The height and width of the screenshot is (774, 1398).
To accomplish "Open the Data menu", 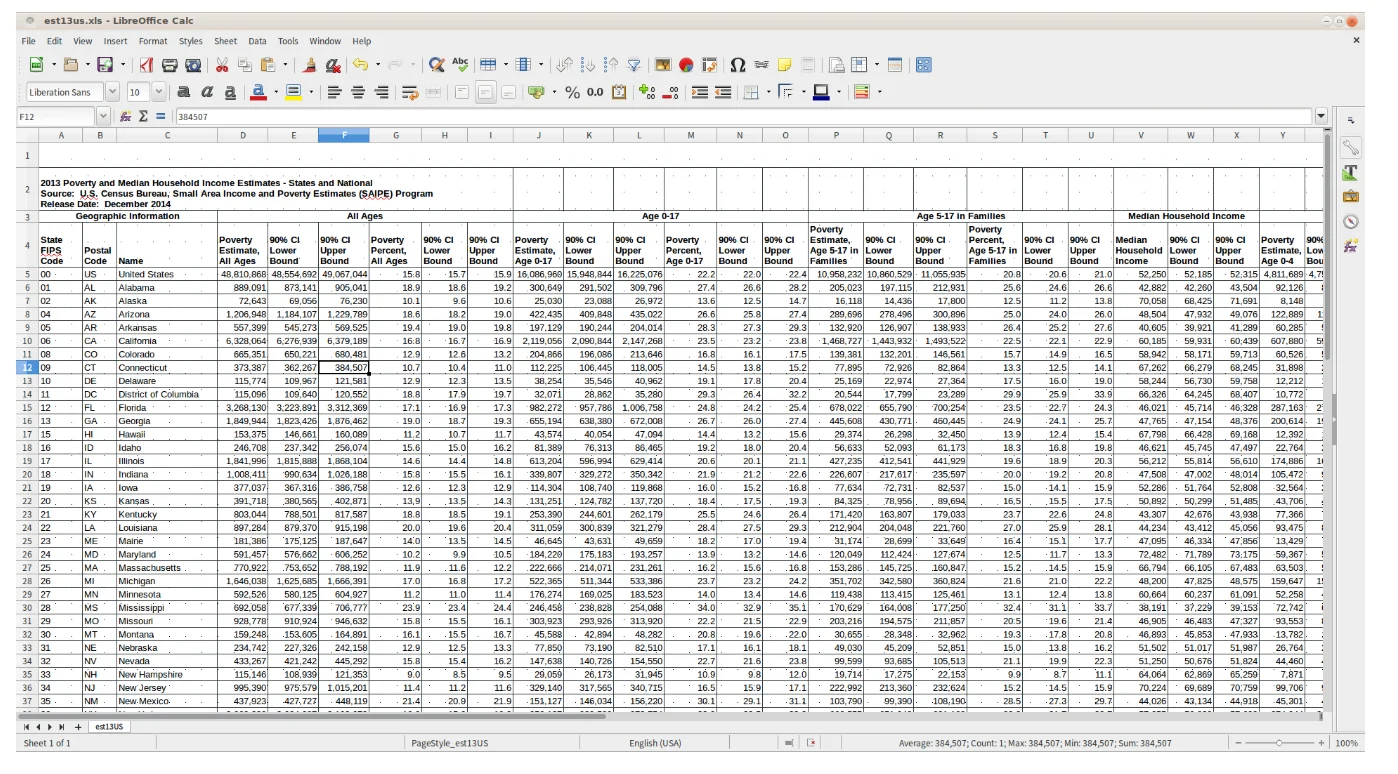I will click(257, 41).
